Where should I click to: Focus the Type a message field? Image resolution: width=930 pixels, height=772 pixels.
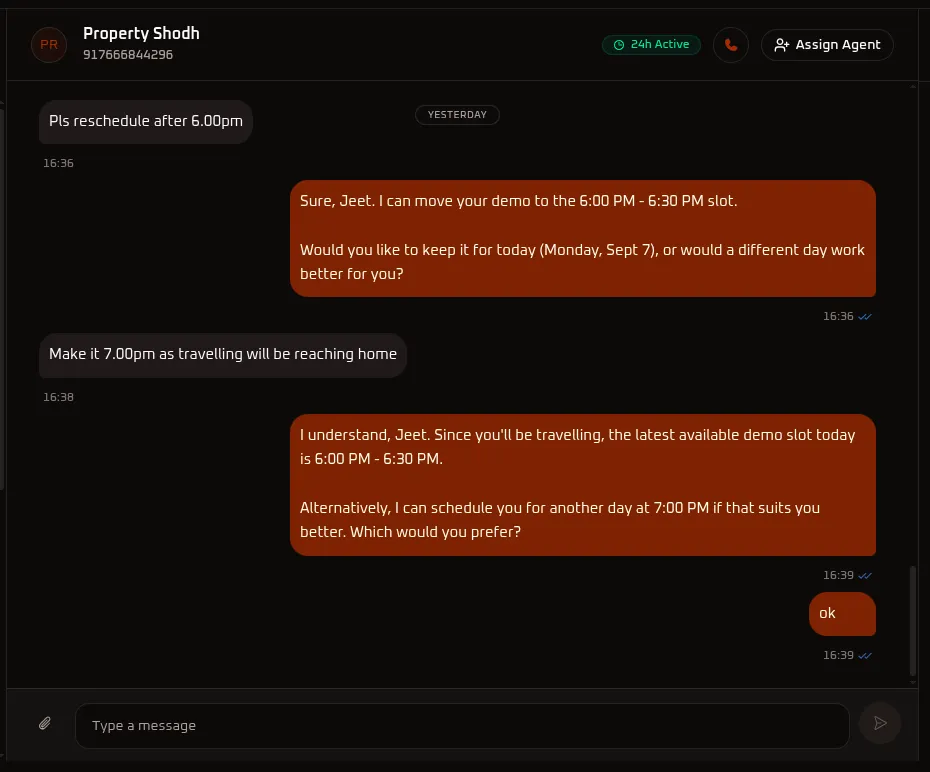[x=462, y=726]
